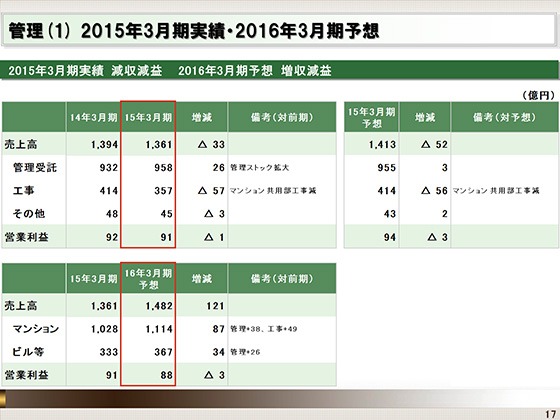The image size is (560, 420).
Task: Click the △ 52 change value
Action: coord(434,145)
